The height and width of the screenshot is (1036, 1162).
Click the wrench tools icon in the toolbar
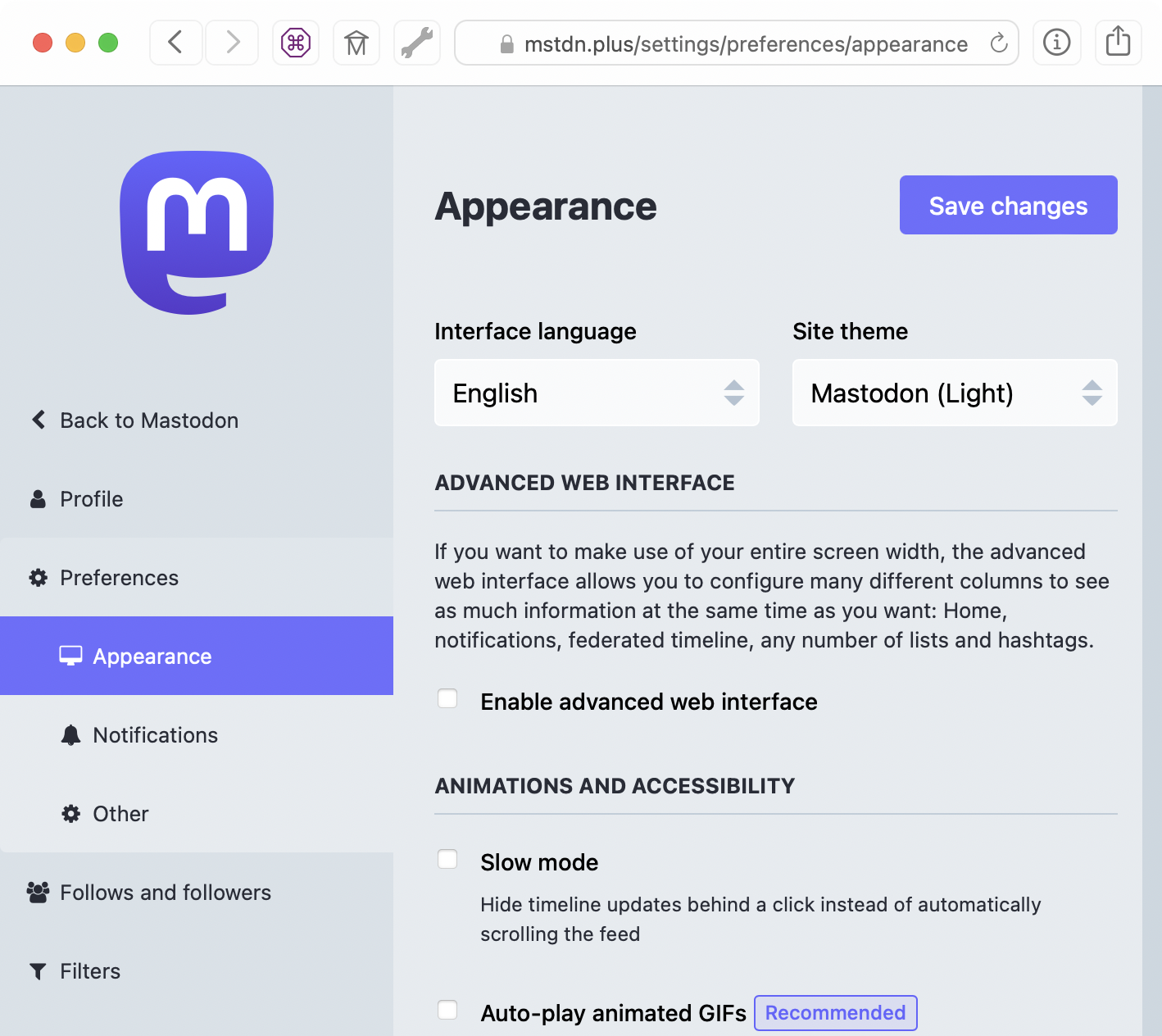tap(417, 43)
